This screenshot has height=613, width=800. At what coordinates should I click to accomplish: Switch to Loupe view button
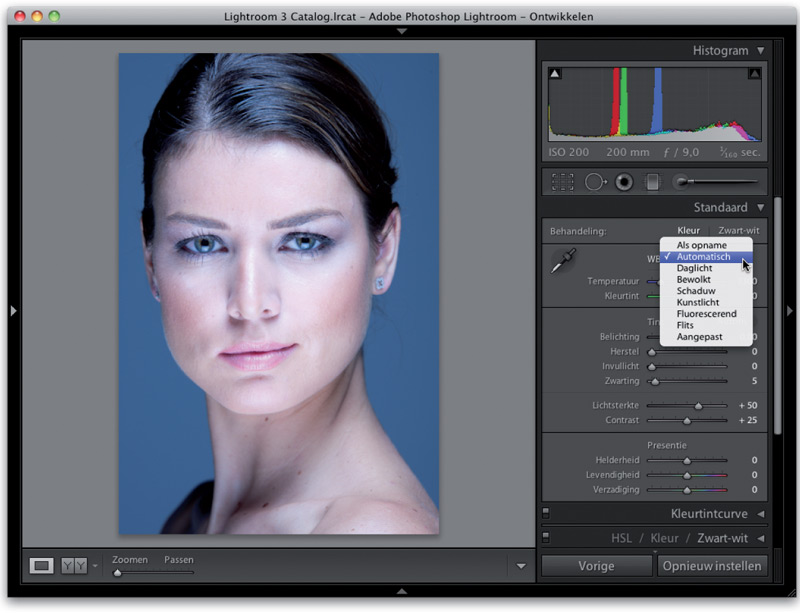tap(41, 566)
